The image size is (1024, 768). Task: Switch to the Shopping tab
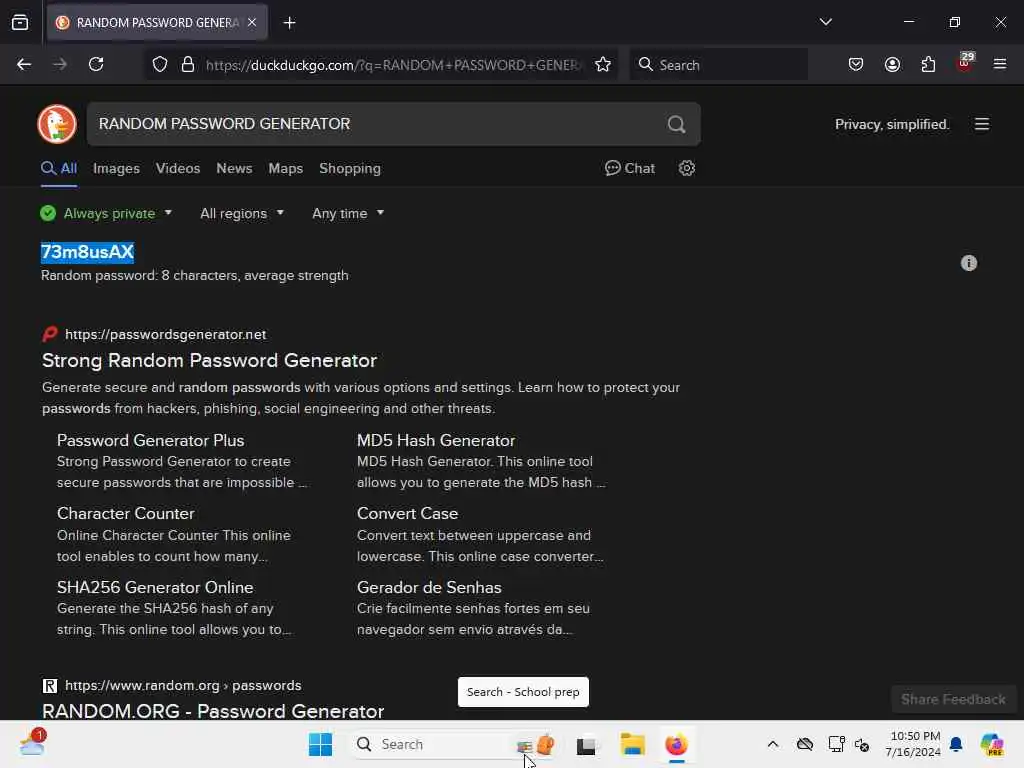click(349, 168)
